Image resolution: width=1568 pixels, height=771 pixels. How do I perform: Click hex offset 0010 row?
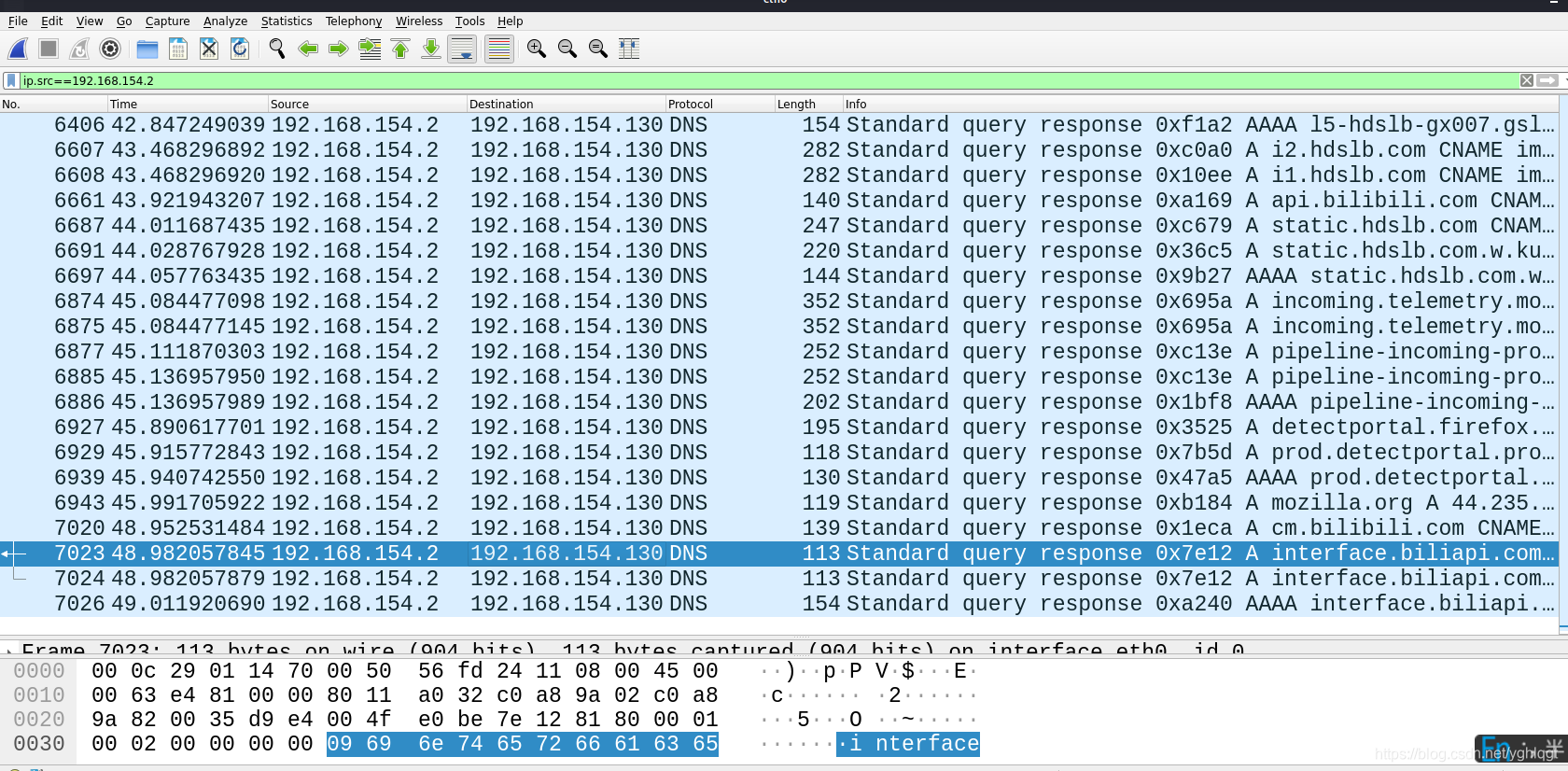point(38,695)
